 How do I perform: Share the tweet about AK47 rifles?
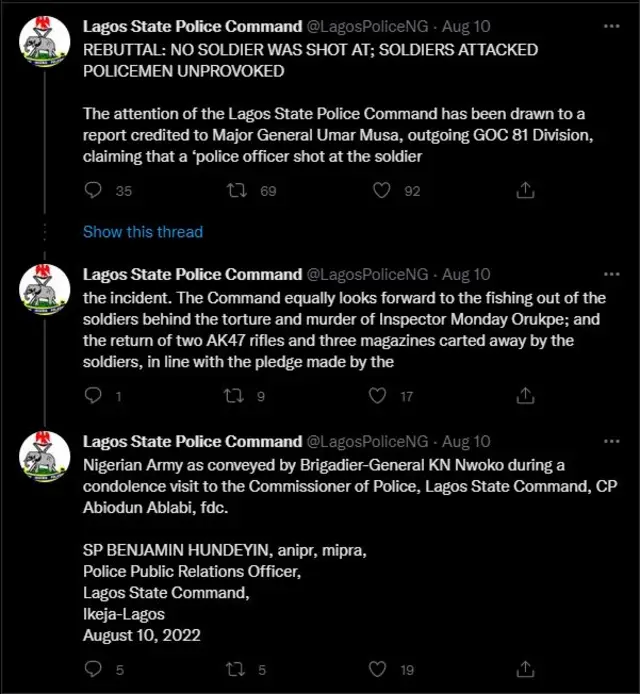pos(524,396)
